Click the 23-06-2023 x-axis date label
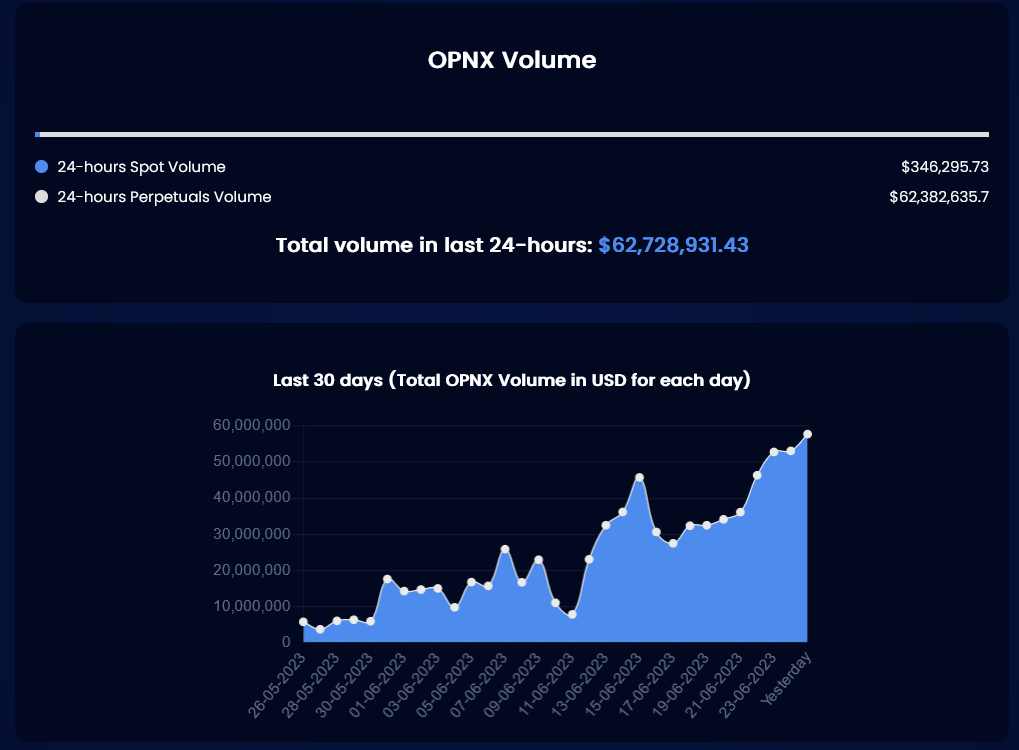The width and height of the screenshot is (1019, 750). pyautogui.click(x=747, y=686)
